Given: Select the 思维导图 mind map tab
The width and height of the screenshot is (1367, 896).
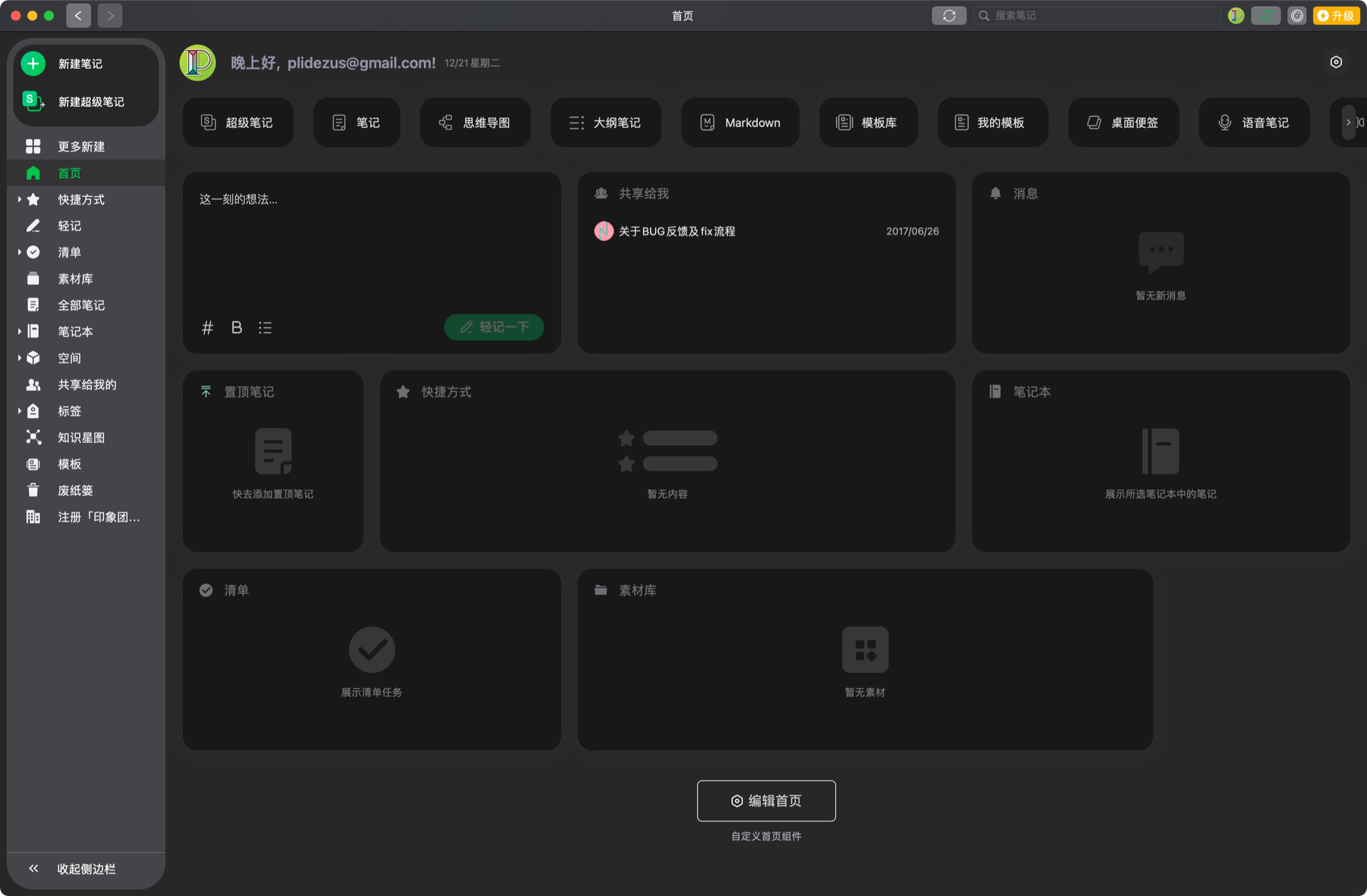Looking at the screenshot, I should (475, 123).
